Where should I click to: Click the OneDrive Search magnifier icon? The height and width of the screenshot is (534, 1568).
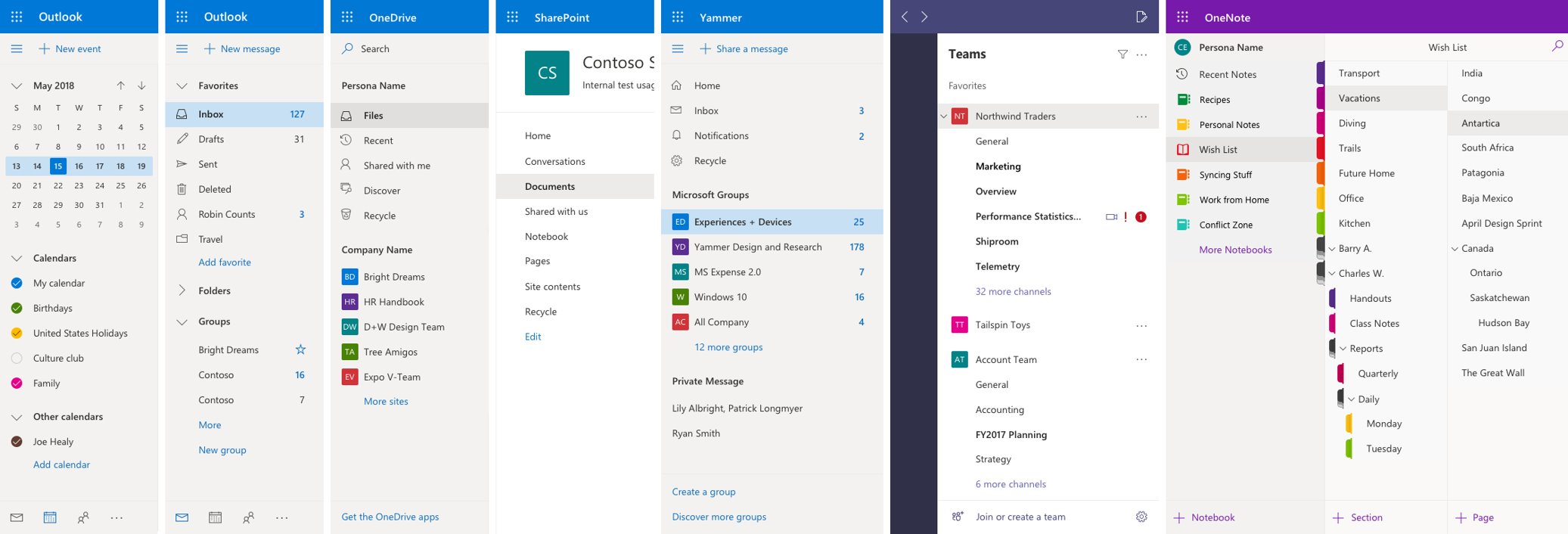click(x=347, y=48)
